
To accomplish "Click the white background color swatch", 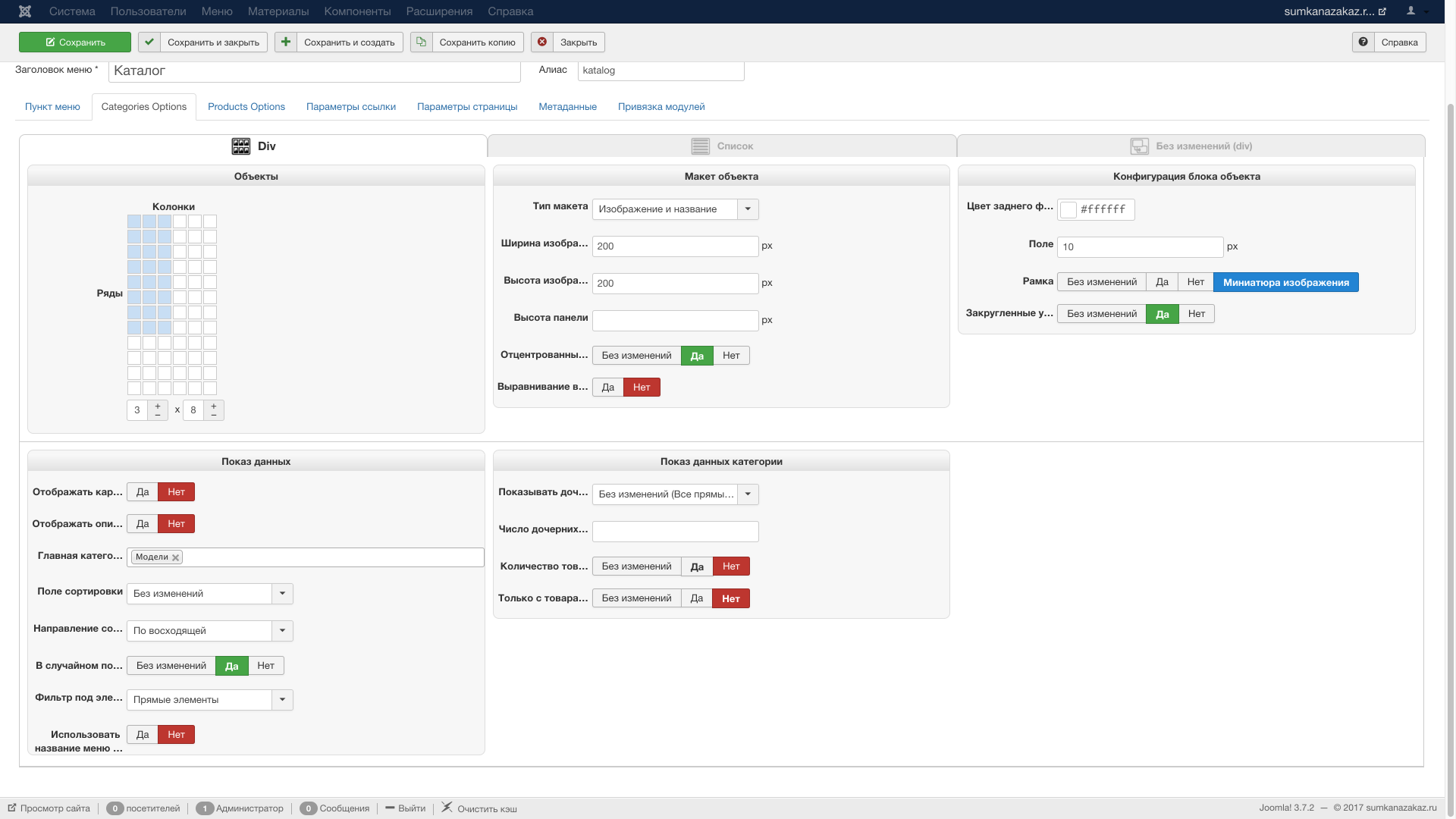I will click(x=1068, y=210).
